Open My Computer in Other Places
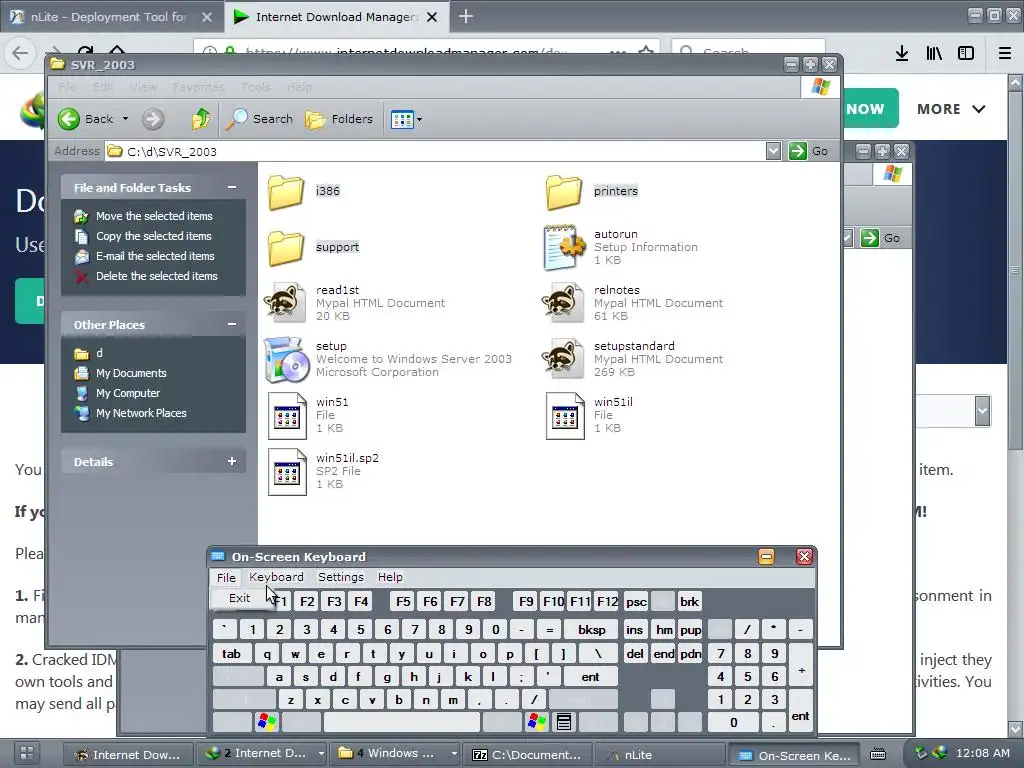1024x768 pixels. (x=128, y=393)
